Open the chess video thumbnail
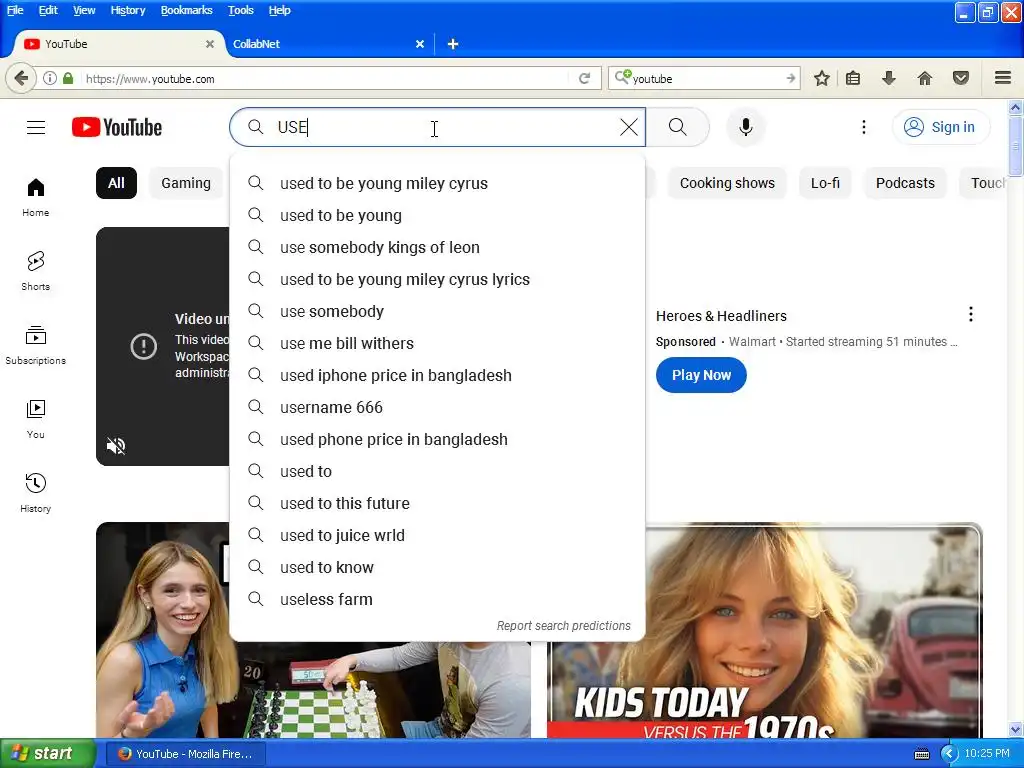 313,690
